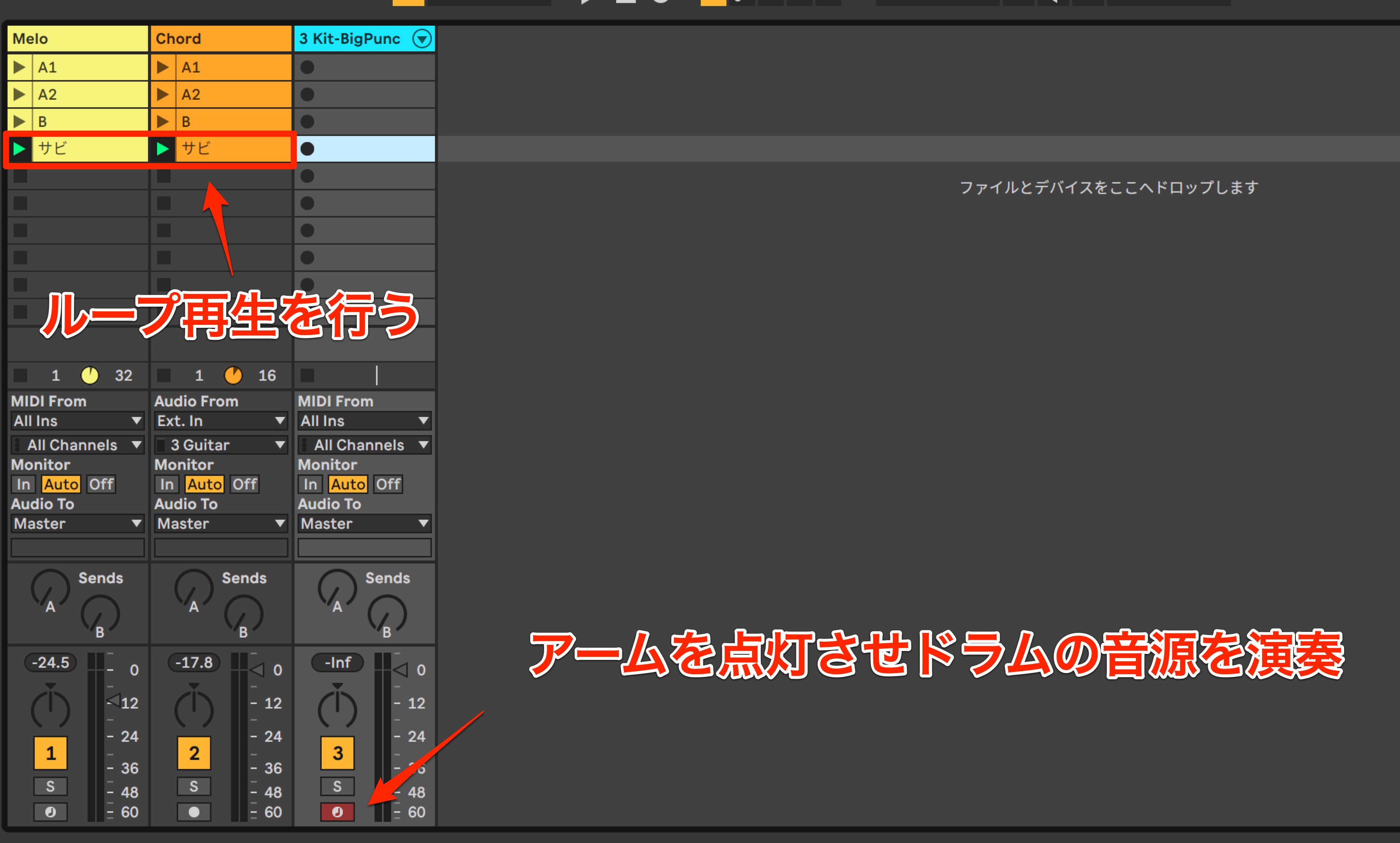
Task: Launch the サビ clip in Melo track
Action: pyautogui.click(x=19, y=149)
